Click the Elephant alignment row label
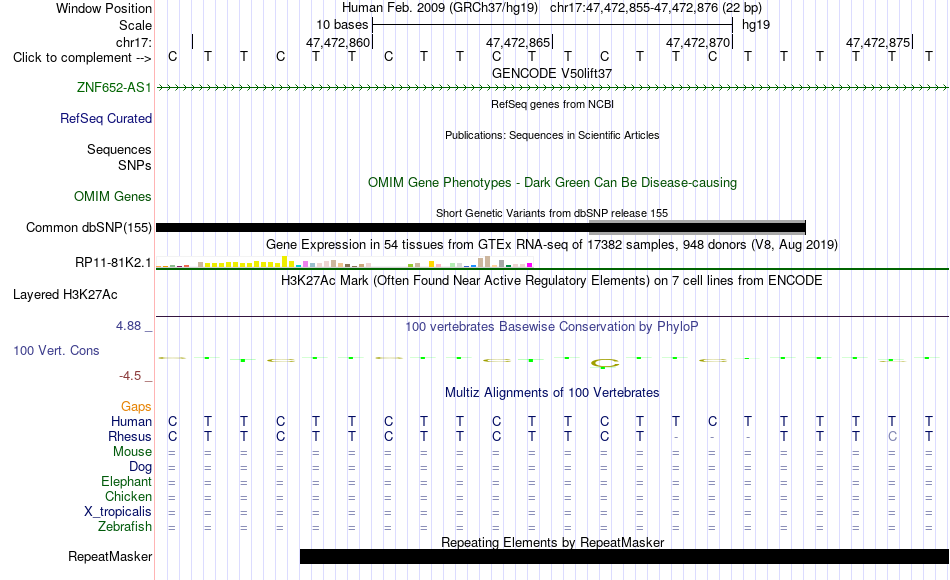 (x=126, y=482)
